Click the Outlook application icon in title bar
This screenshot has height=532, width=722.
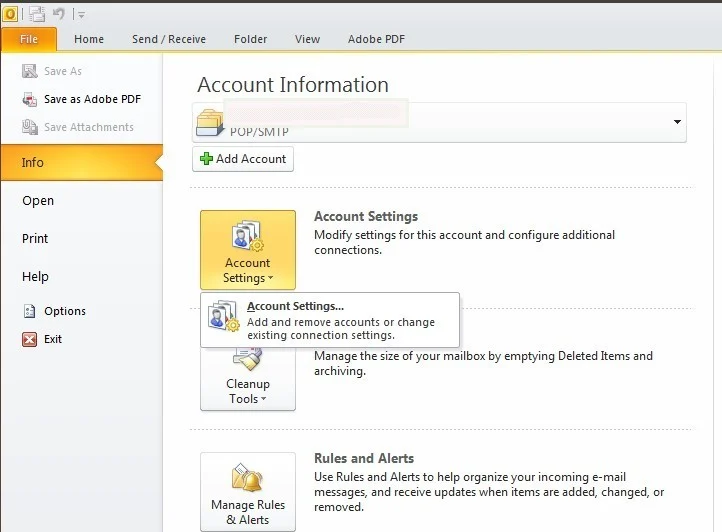pos(10,14)
